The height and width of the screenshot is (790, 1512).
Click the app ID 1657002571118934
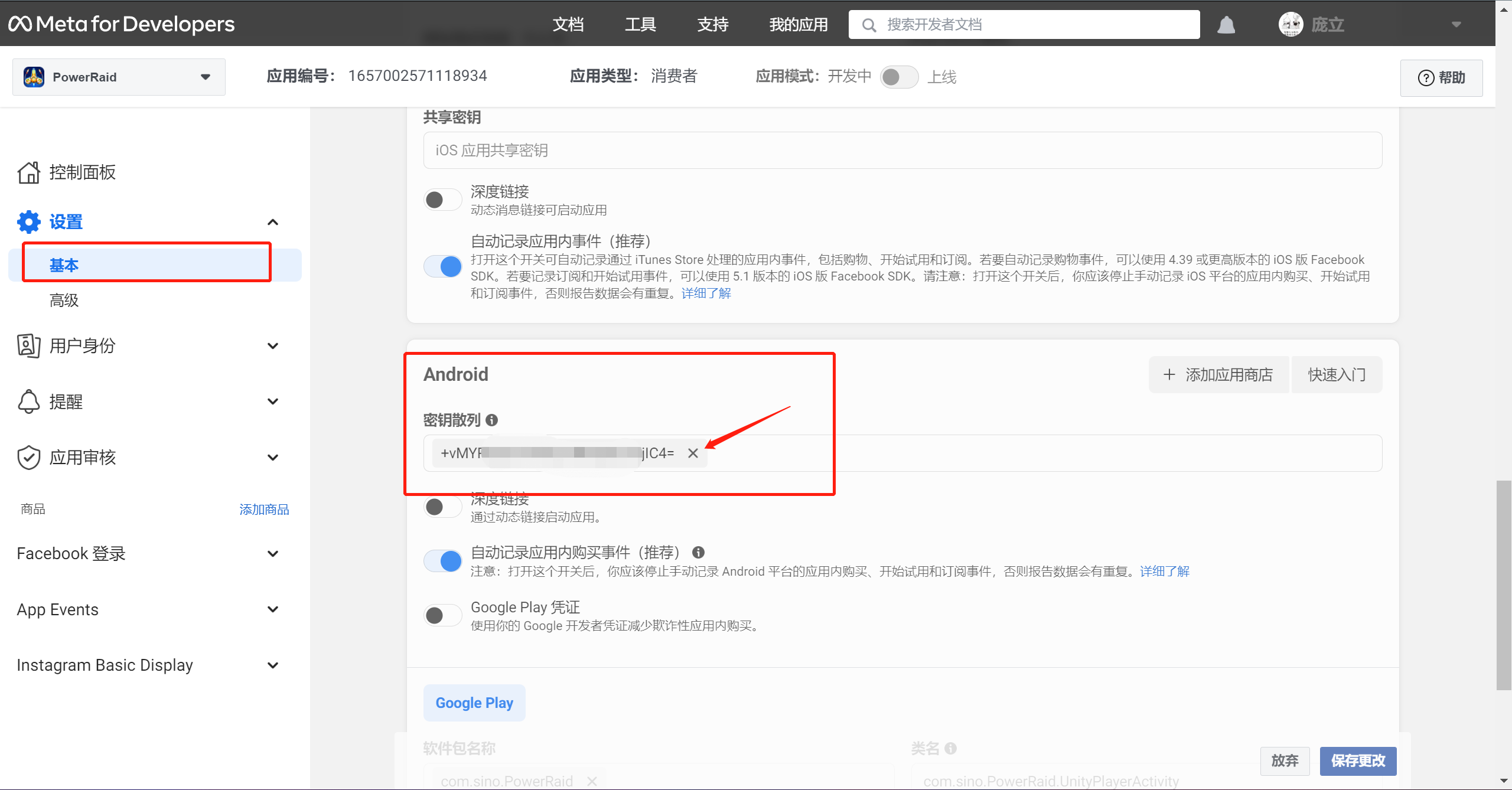[x=418, y=76]
